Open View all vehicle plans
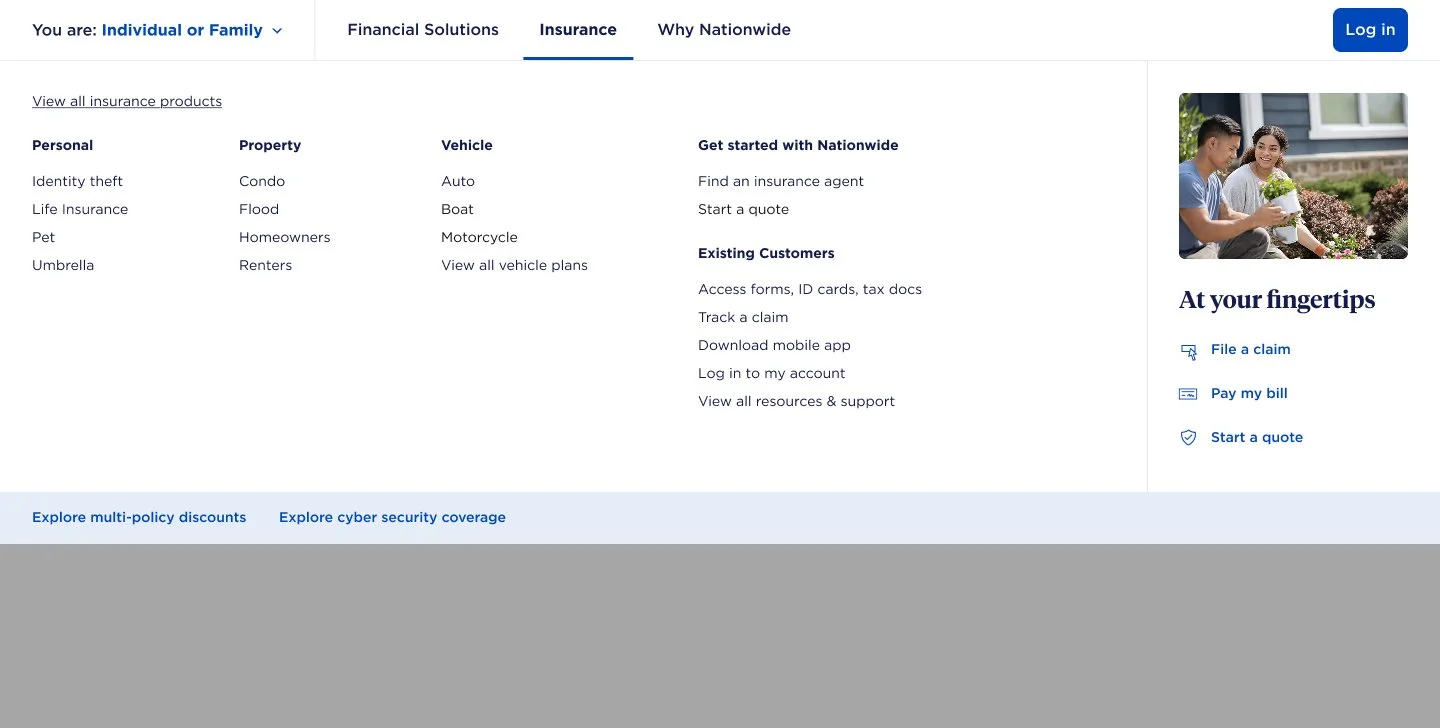 pos(514,265)
